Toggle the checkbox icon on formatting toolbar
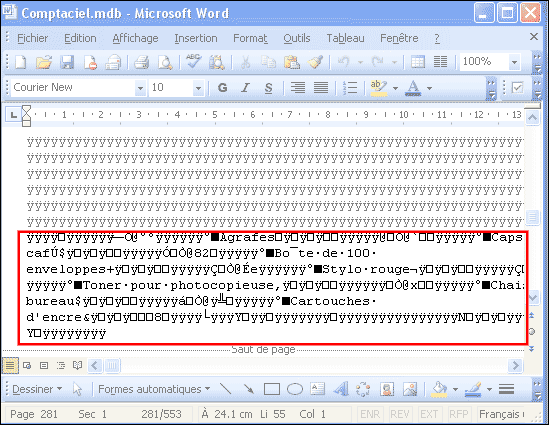 point(517,88)
